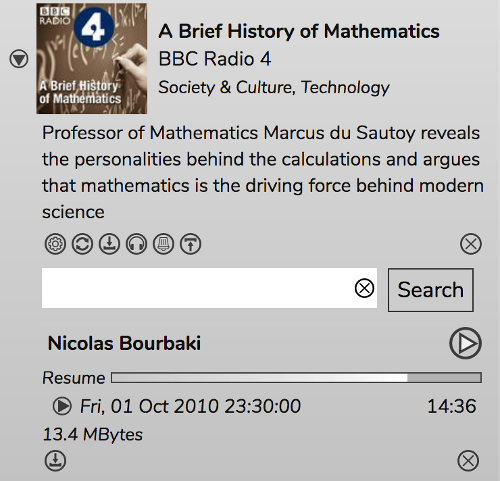This screenshot has height=481, width=500.
Task: Download the Nicolas Bourbaki episode
Action: point(55,461)
